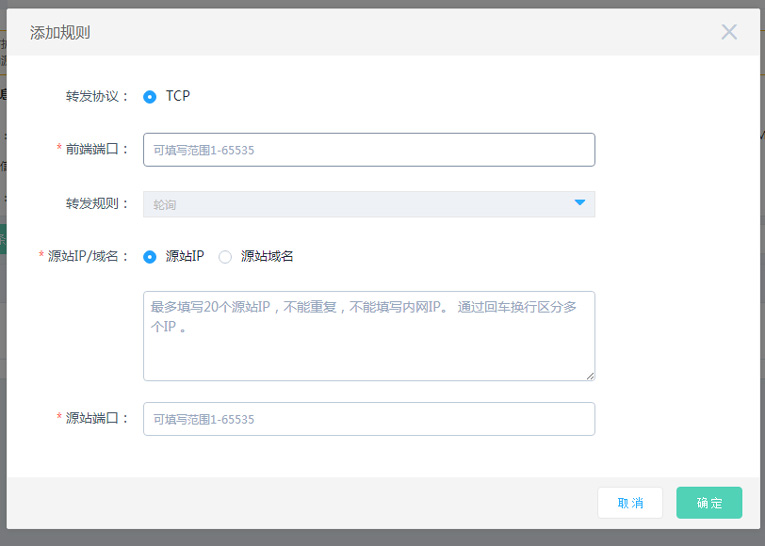The height and width of the screenshot is (546, 765).
Task: Click the 前端端口 field label
Action: coord(97,149)
